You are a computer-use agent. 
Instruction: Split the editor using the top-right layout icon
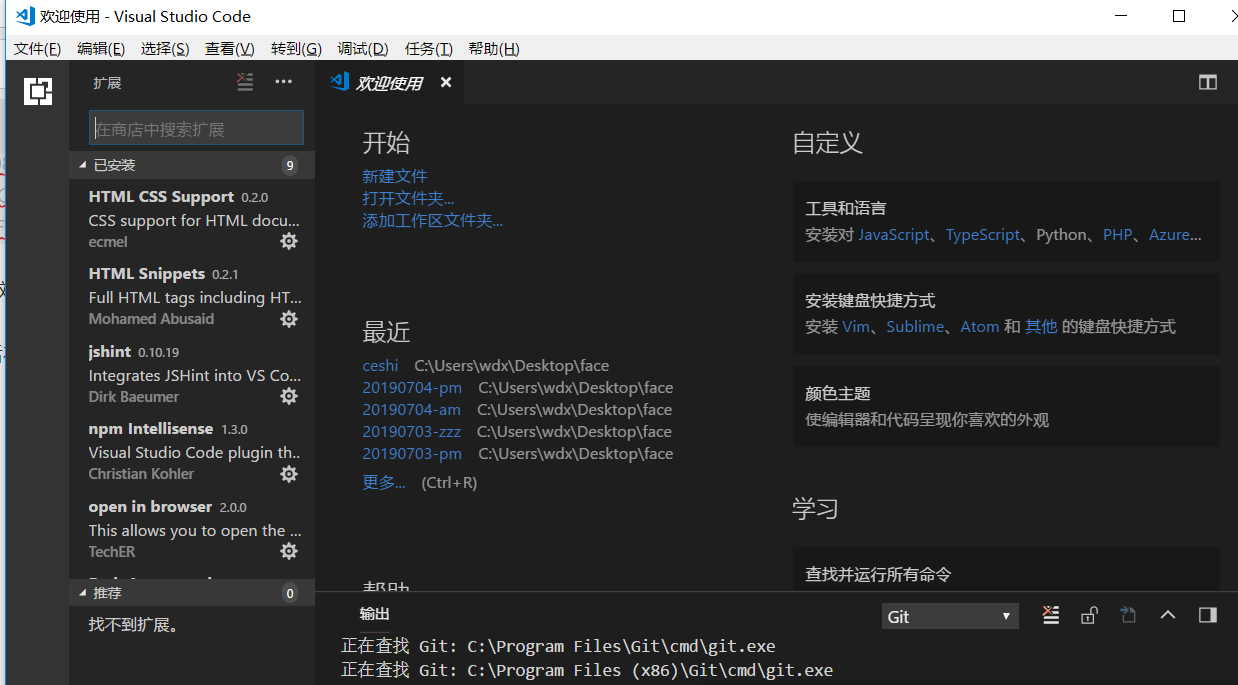[1207, 82]
